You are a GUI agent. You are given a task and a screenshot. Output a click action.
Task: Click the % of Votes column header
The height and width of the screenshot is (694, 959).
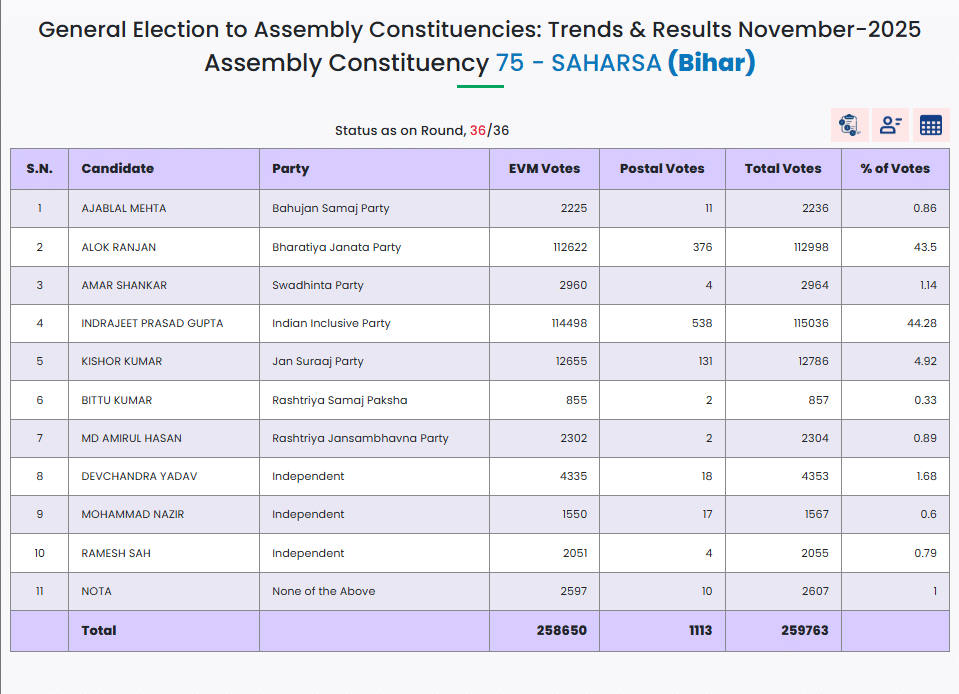[895, 169]
